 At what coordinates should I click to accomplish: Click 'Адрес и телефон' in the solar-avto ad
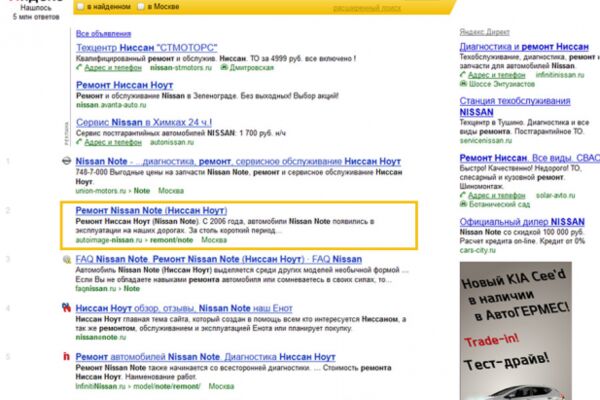coord(497,196)
